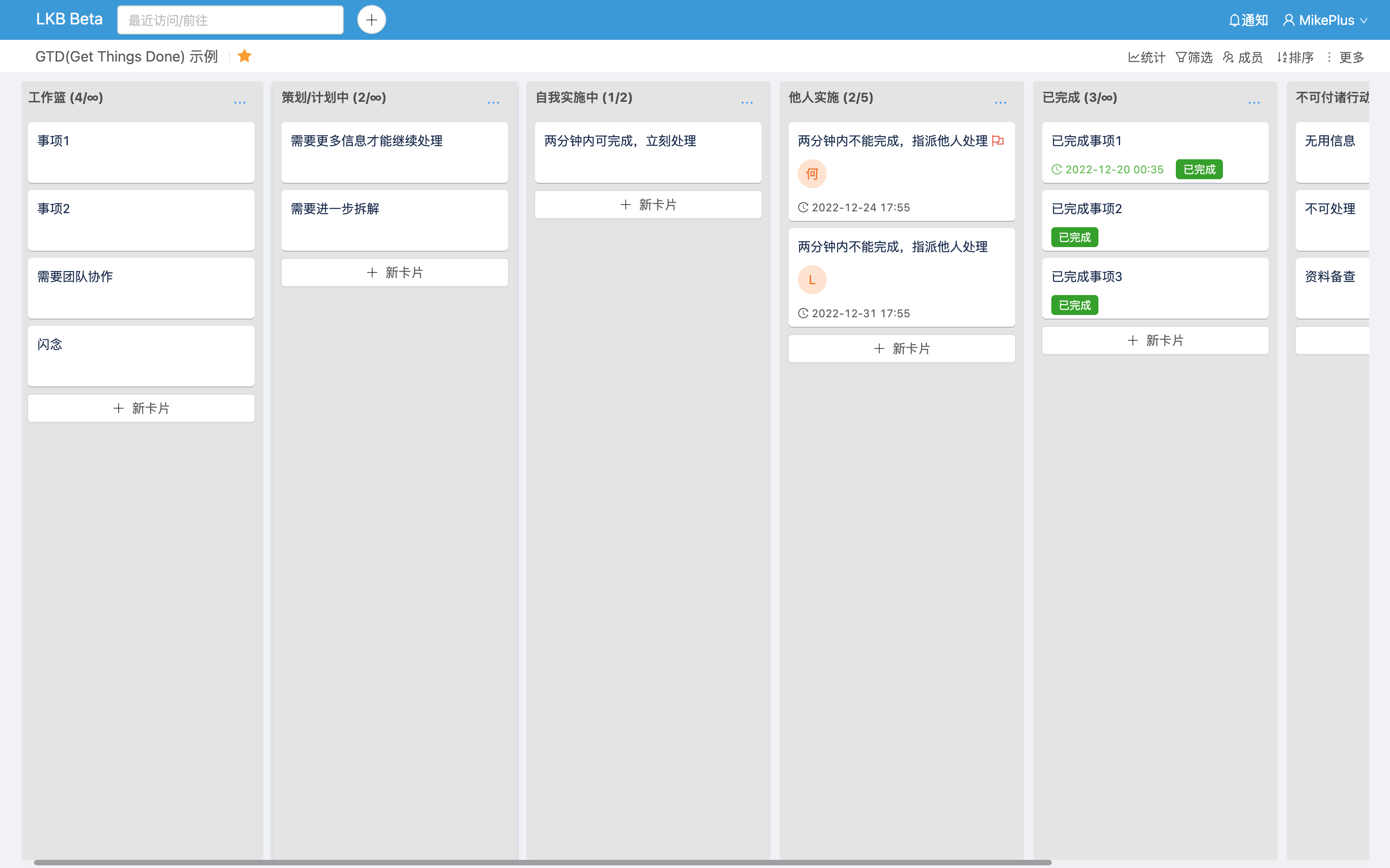Click the 他人实施 (2/5) column header
The height and width of the screenshot is (868, 1390).
tap(830, 98)
